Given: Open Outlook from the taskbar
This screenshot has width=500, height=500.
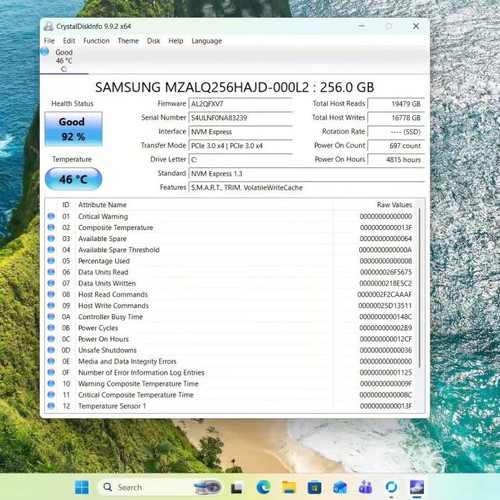Looking at the screenshot, I should click(340, 488).
